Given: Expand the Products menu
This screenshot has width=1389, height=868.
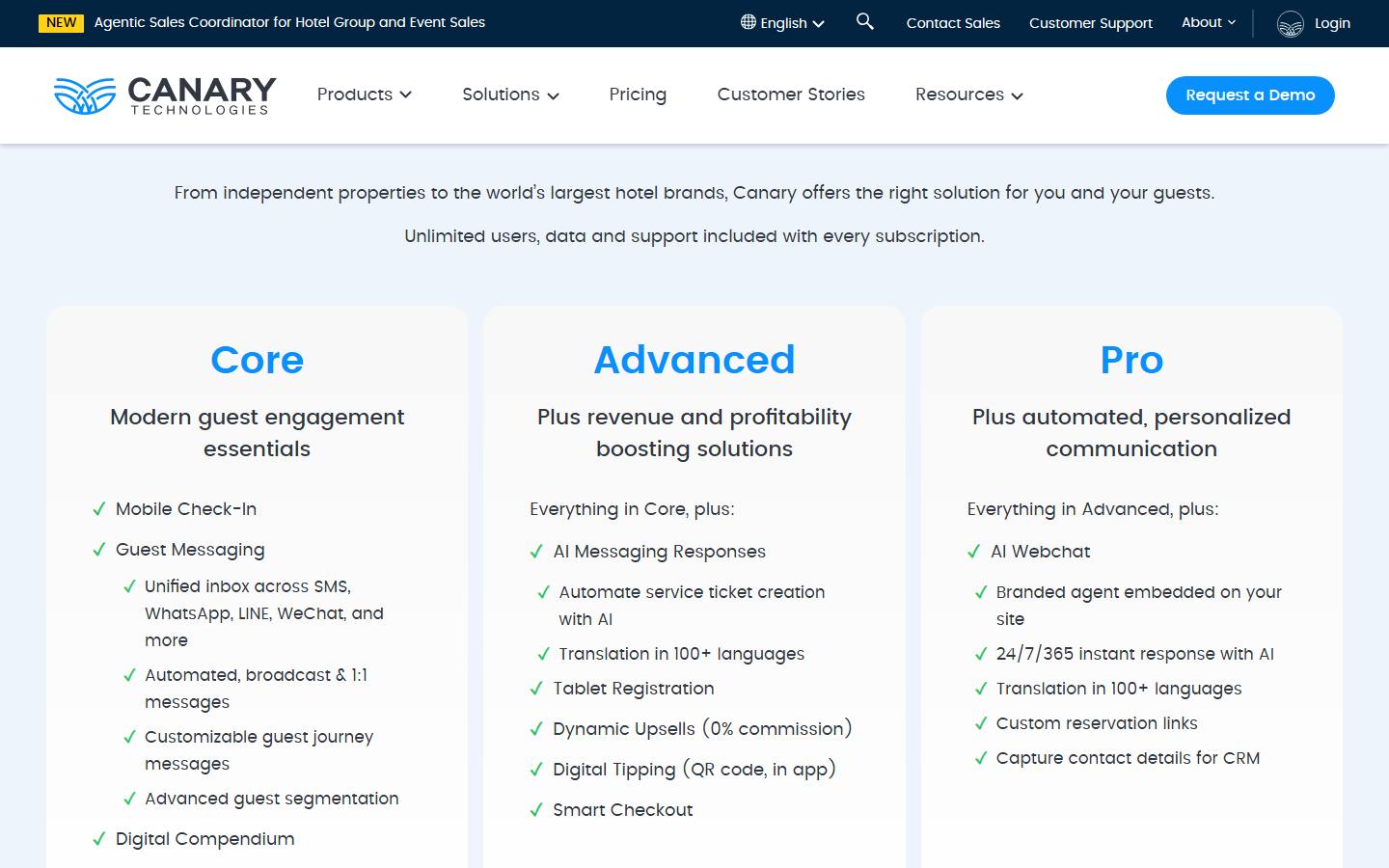Looking at the screenshot, I should [365, 95].
